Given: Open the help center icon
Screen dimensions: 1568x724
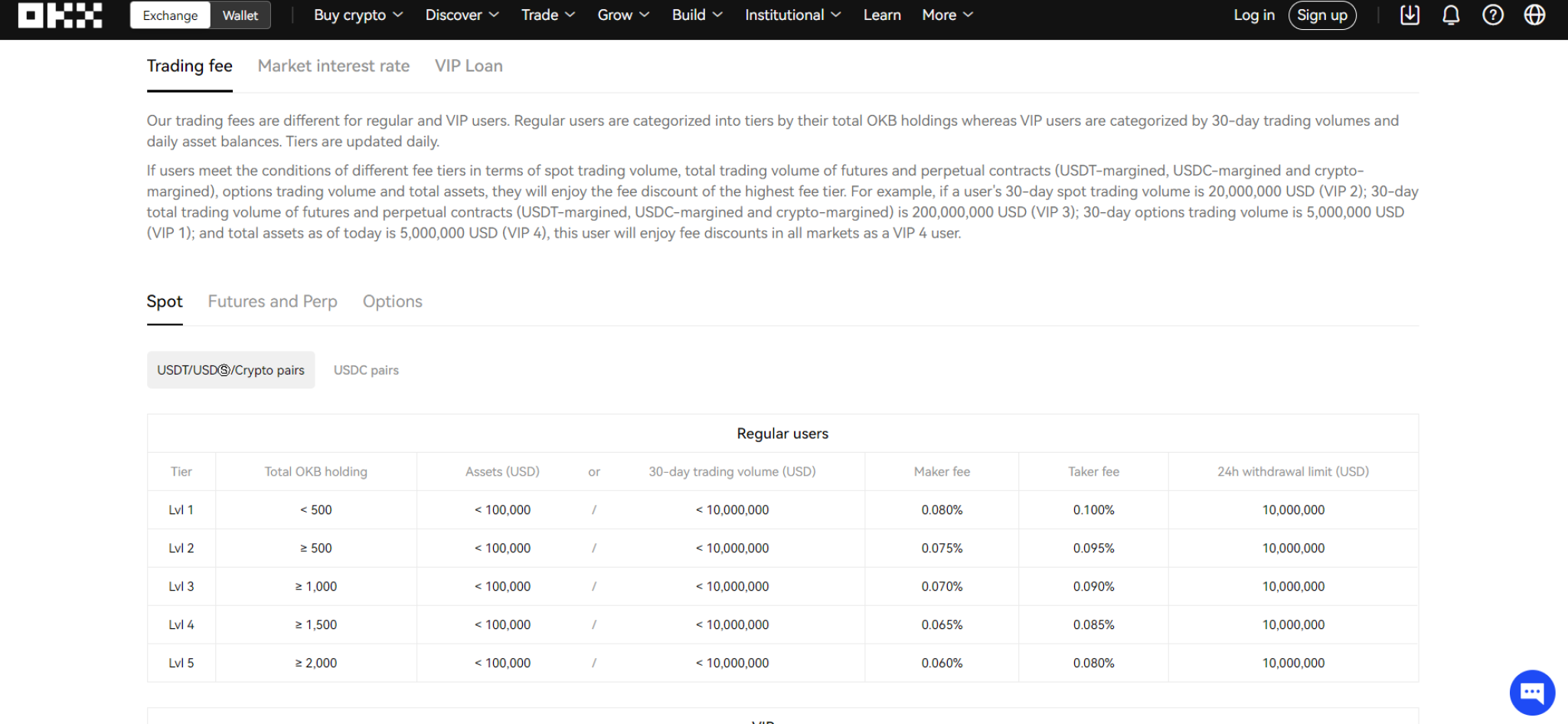Looking at the screenshot, I should pos(1492,15).
